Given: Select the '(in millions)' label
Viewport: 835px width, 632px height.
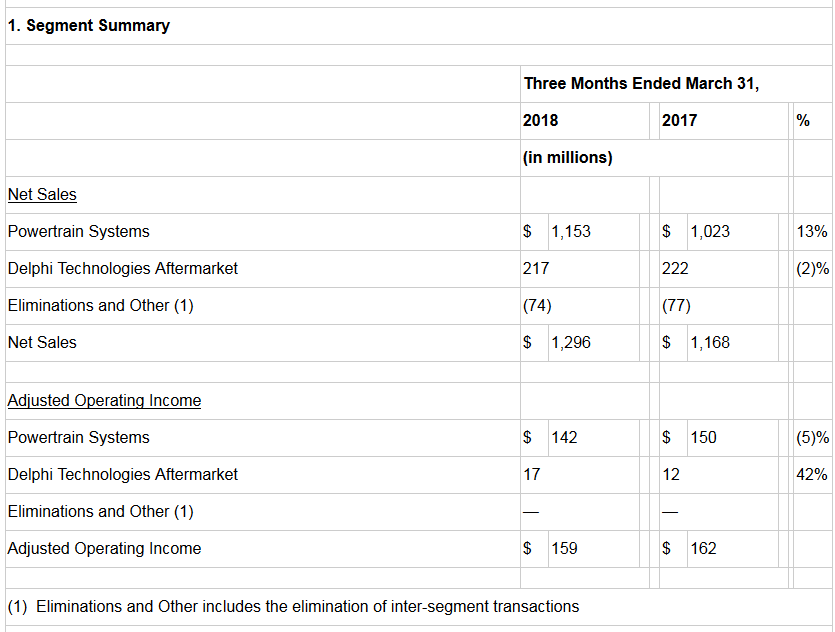Looking at the screenshot, I should 568,158.
